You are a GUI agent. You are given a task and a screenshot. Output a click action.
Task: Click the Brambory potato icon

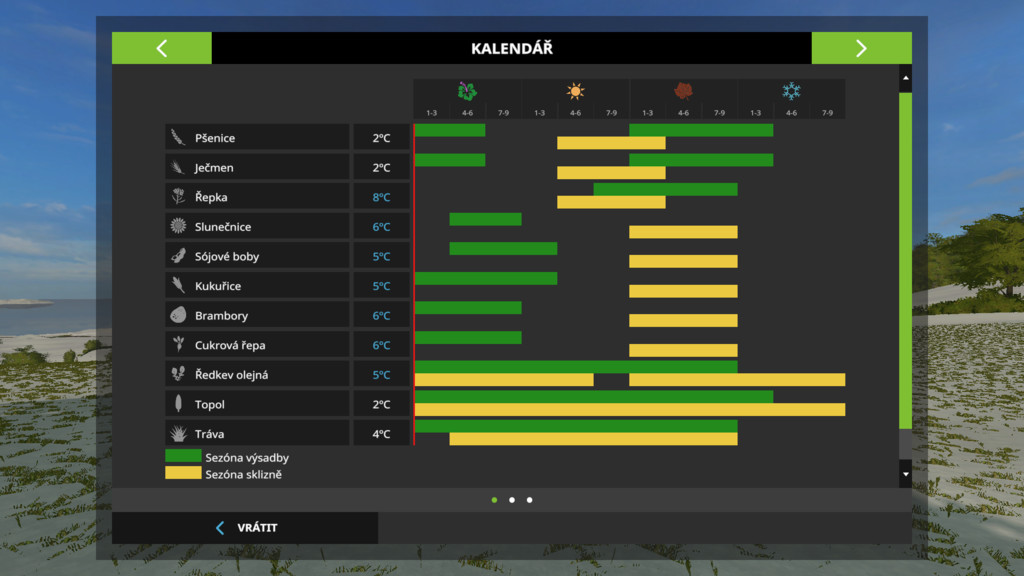(x=178, y=315)
